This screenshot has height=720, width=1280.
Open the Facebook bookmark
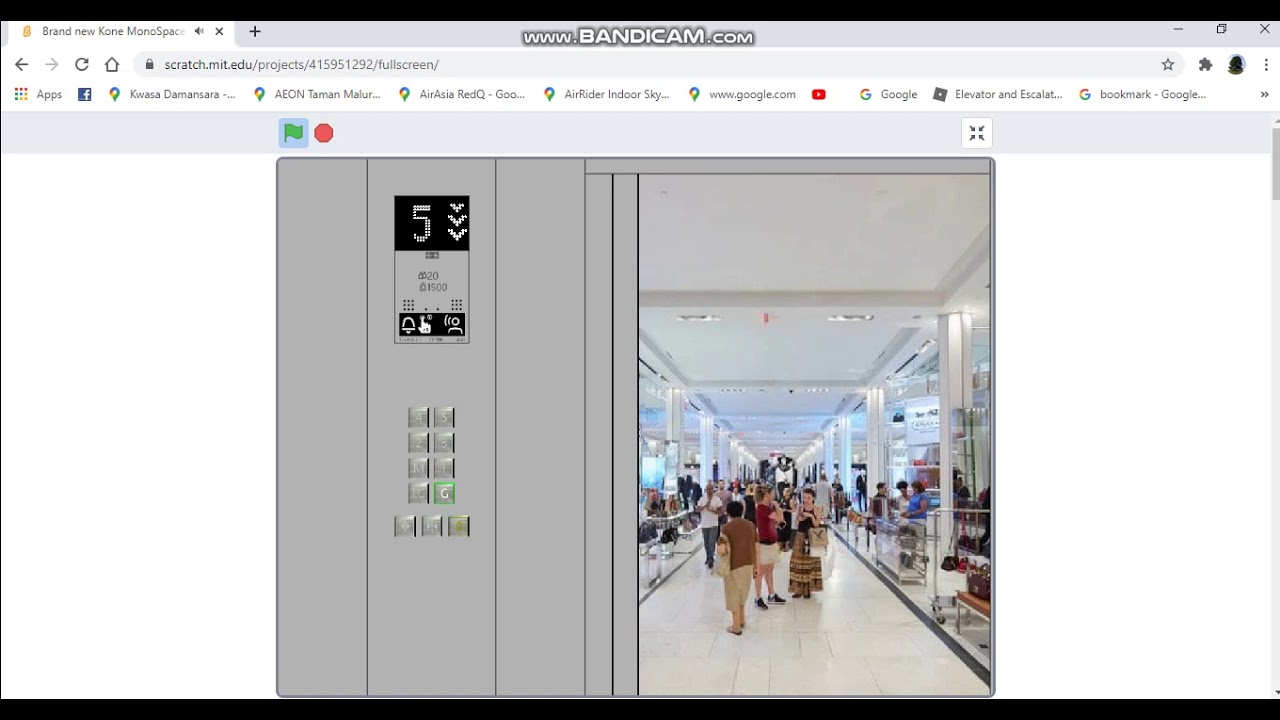(85, 94)
